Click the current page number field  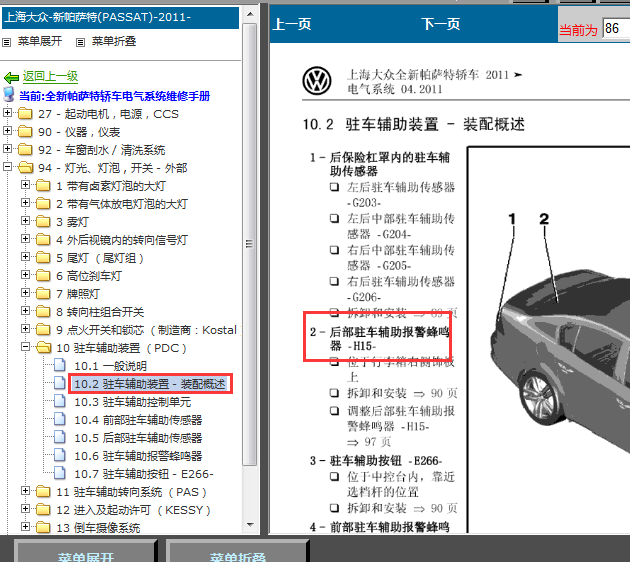click(616, 28)
